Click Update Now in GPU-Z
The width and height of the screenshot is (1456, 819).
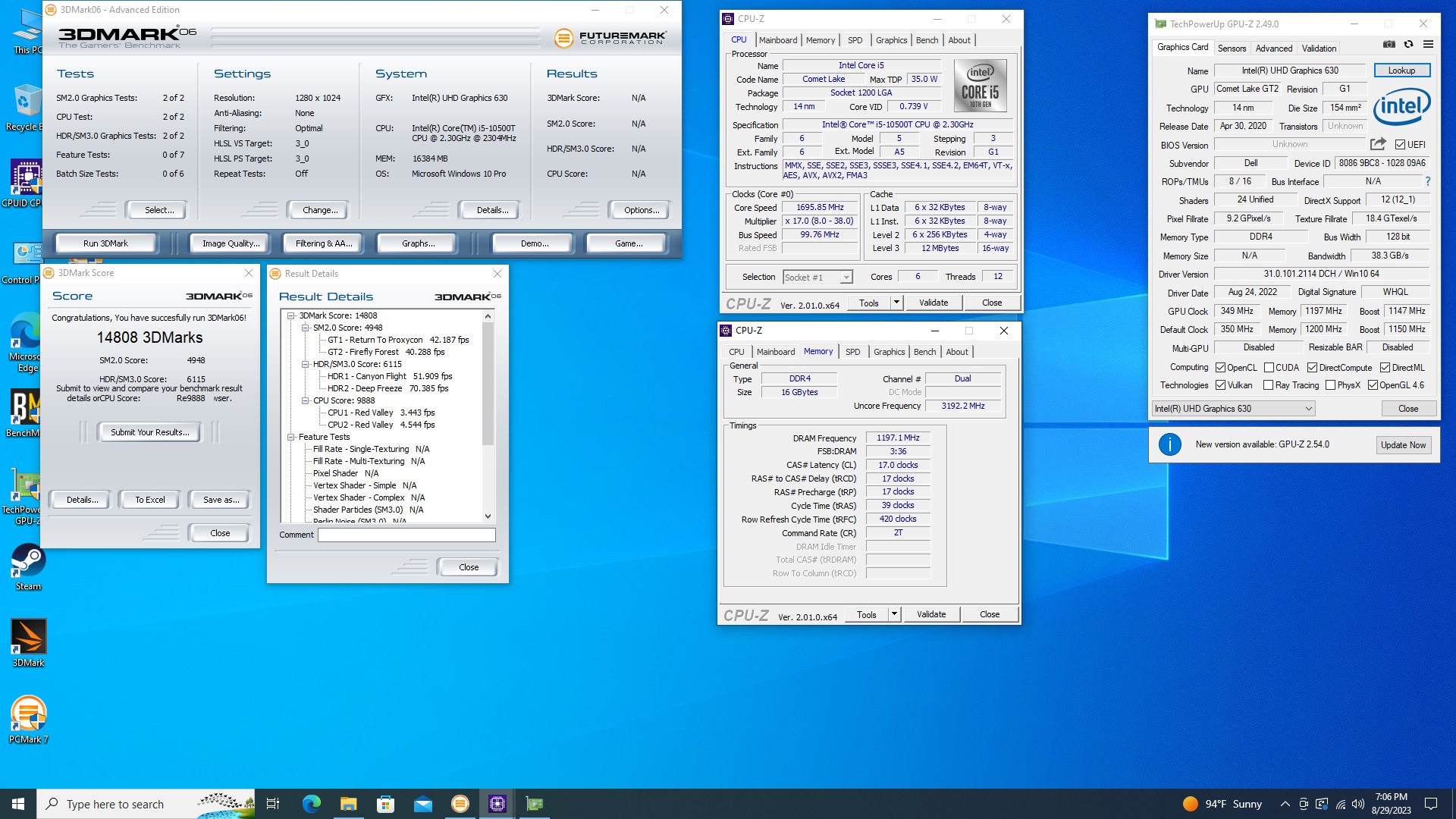1403,445
